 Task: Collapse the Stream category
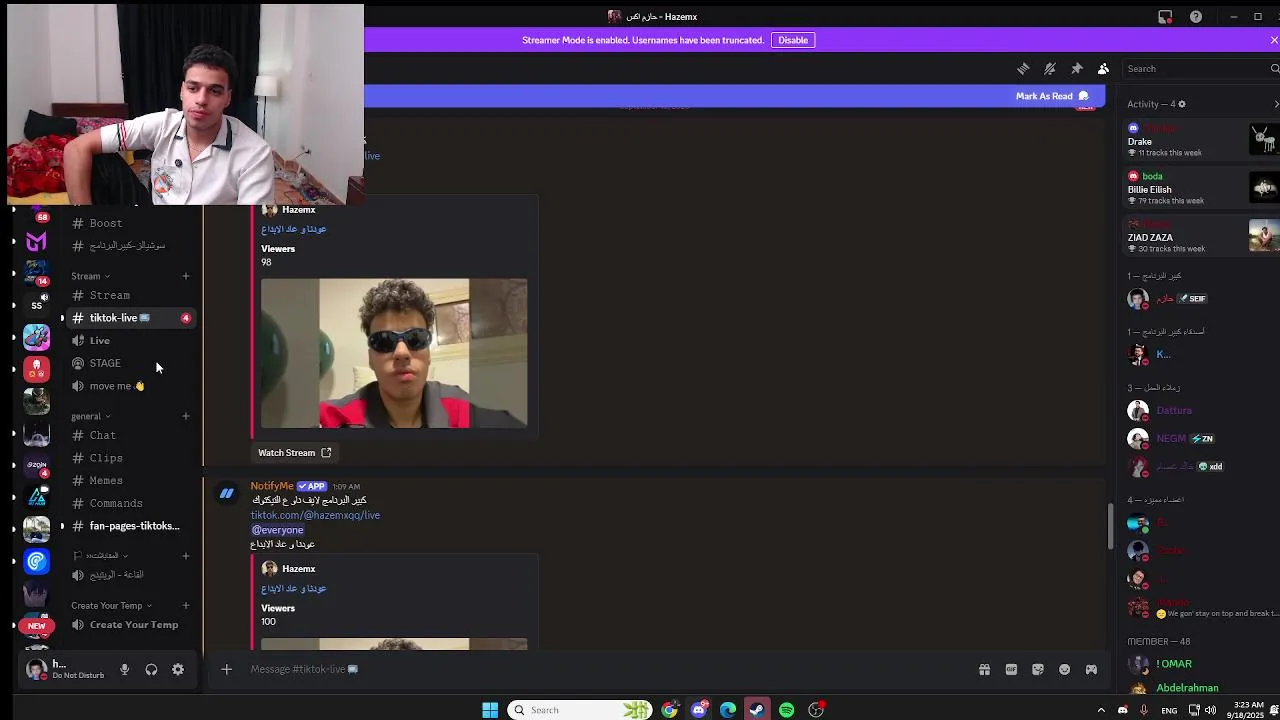click(x=90, y=276)
